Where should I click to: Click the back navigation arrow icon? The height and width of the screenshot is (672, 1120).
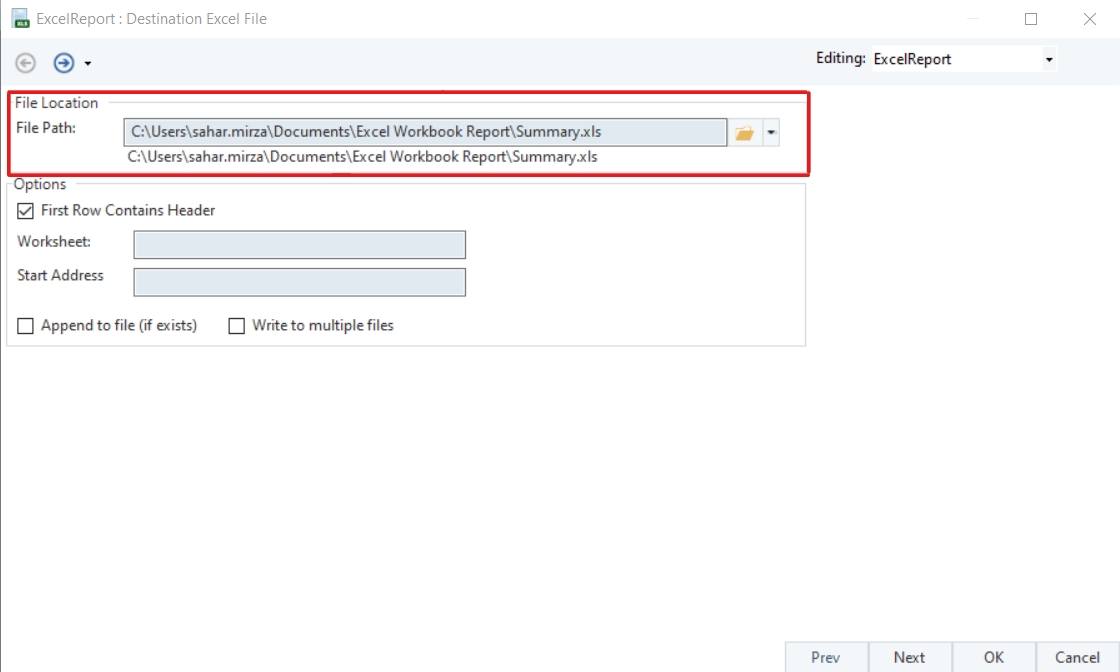tap(26, 63)
